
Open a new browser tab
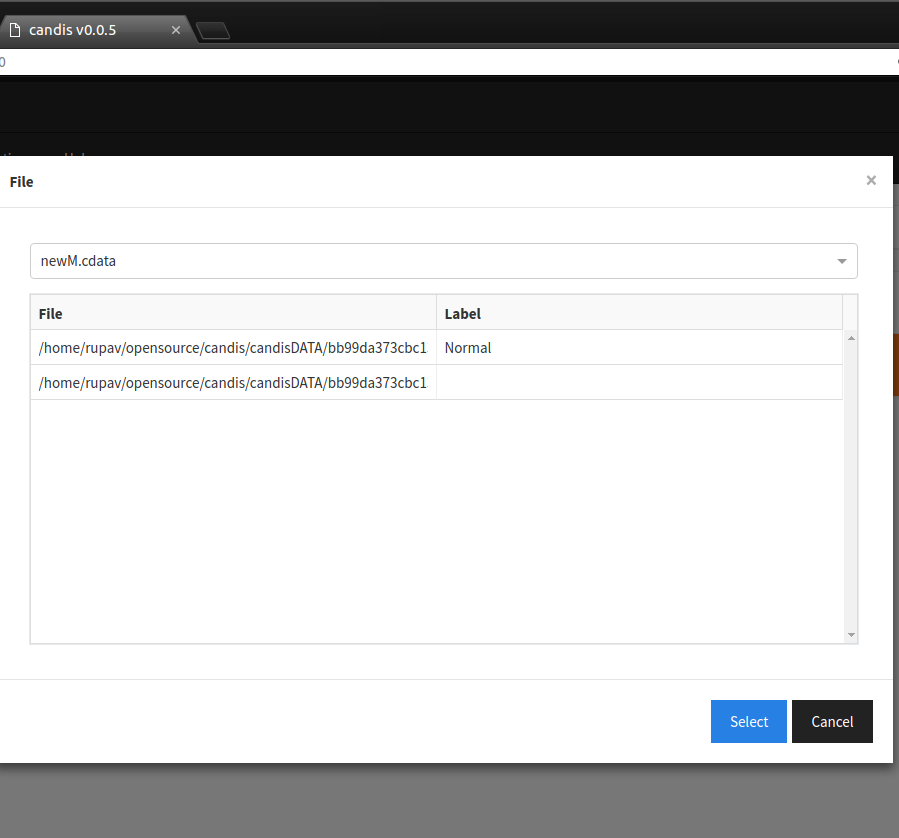(x=213, y=30)
